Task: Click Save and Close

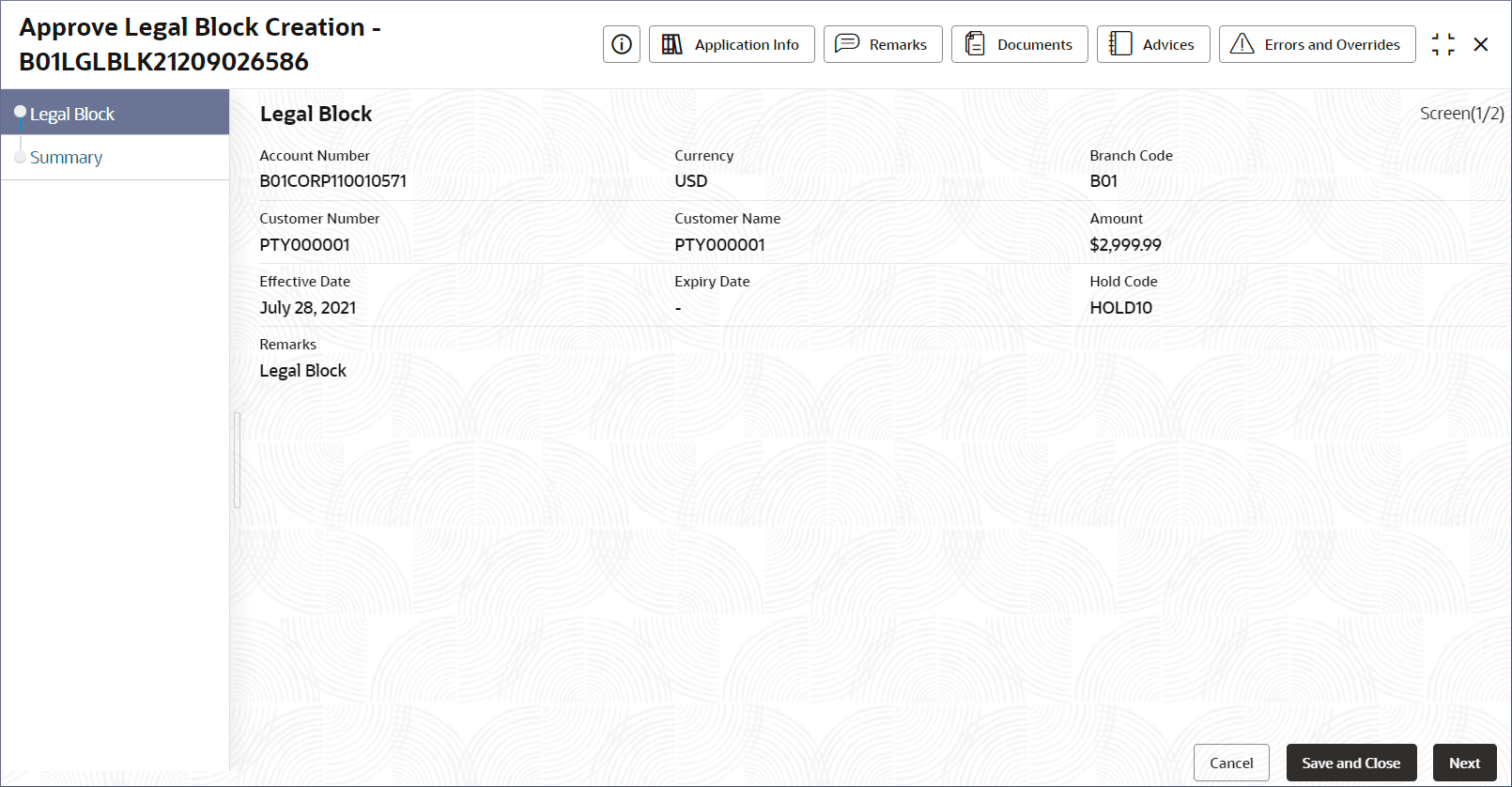Action: [1351, 763]
